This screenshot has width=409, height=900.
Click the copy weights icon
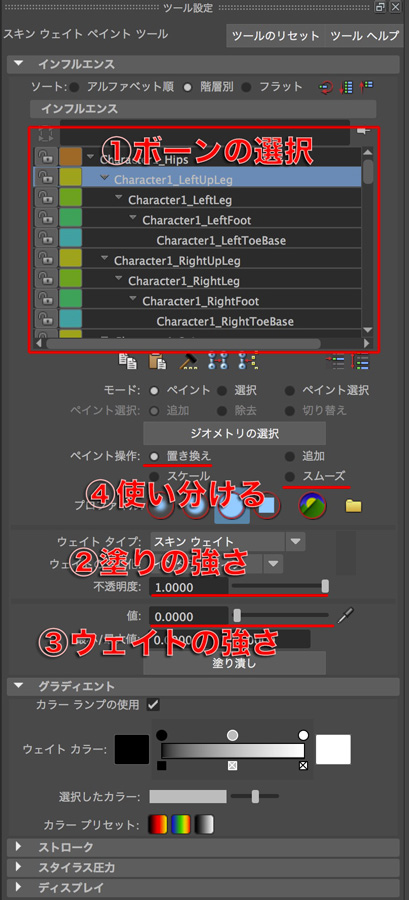(125, 360)
